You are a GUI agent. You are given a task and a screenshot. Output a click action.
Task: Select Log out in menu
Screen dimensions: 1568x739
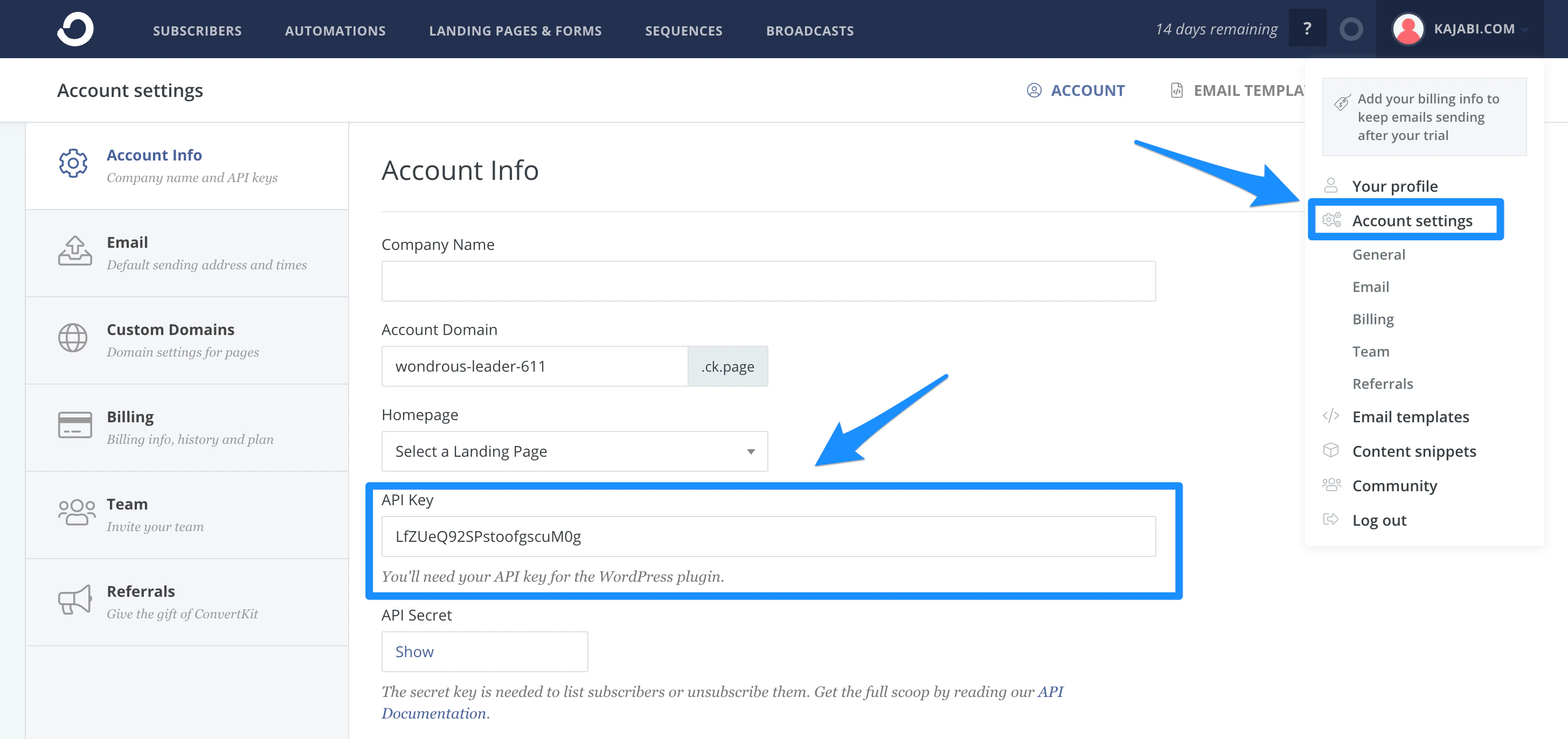coord(1379,520)
